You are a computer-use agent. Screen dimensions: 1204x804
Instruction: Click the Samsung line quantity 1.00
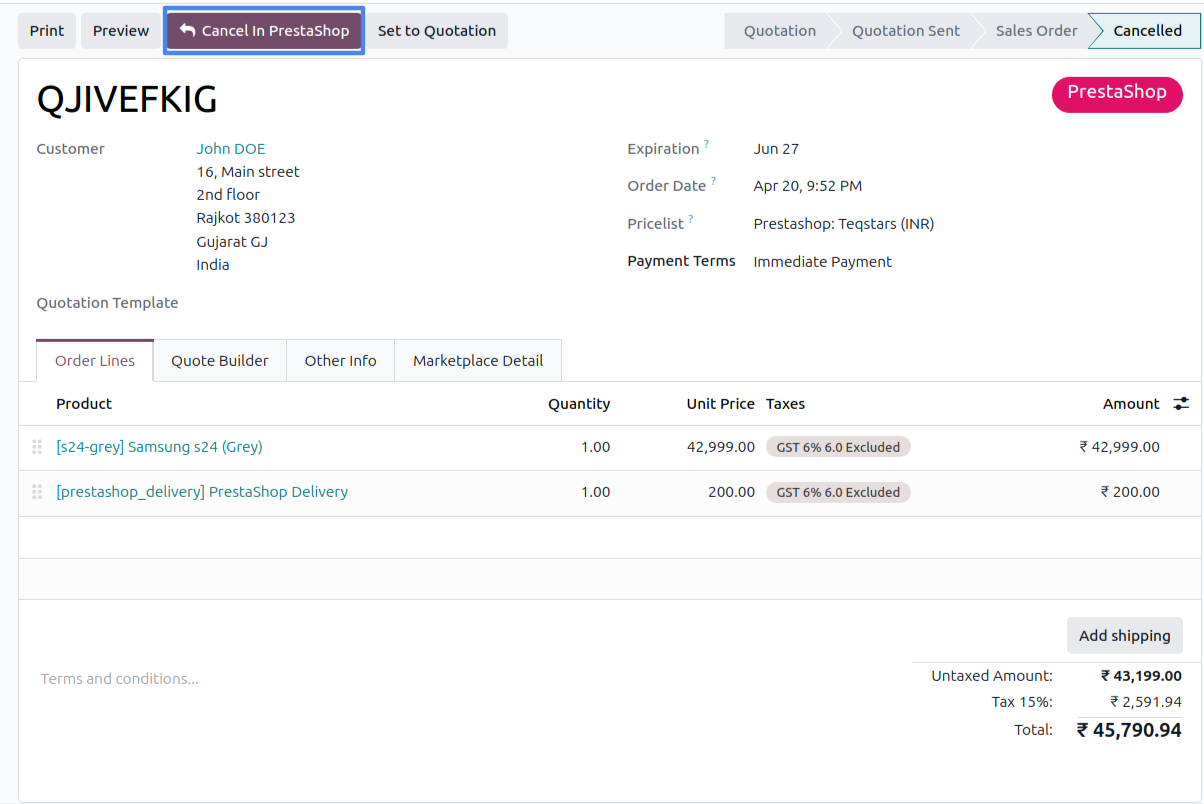click(595, 447)
